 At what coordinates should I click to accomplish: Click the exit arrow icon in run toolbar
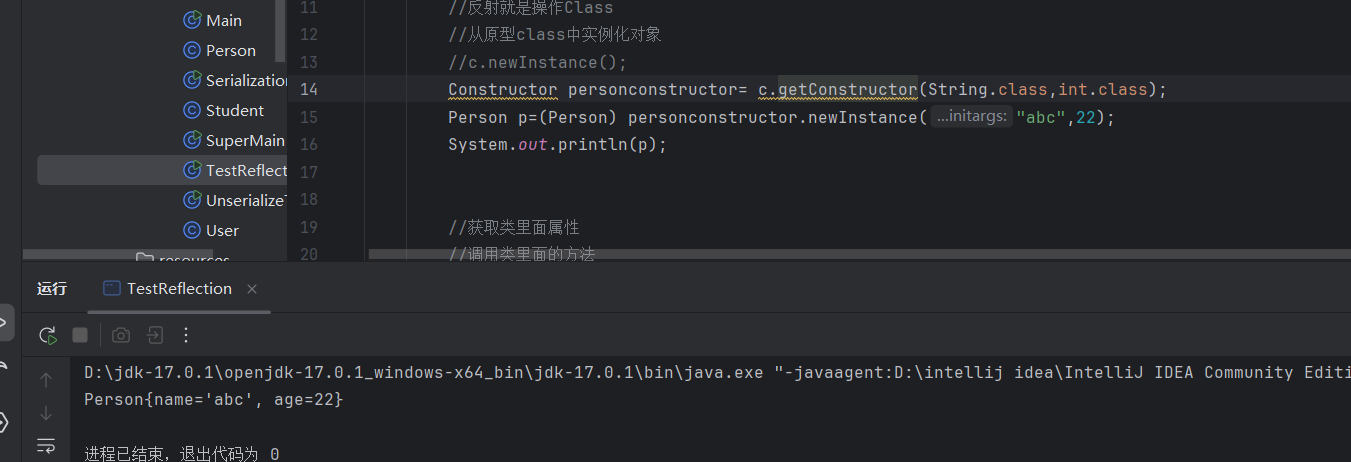155,335
